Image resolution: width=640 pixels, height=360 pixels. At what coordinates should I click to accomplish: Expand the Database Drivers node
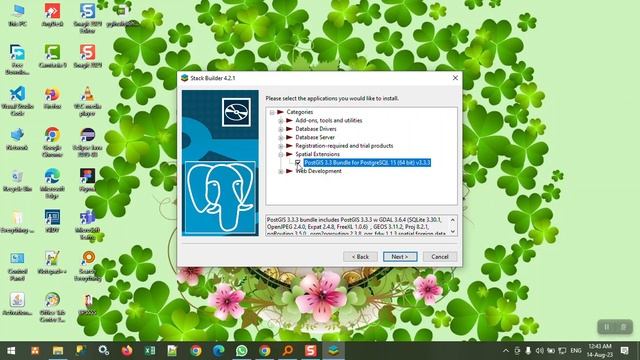tap(281, 129)
